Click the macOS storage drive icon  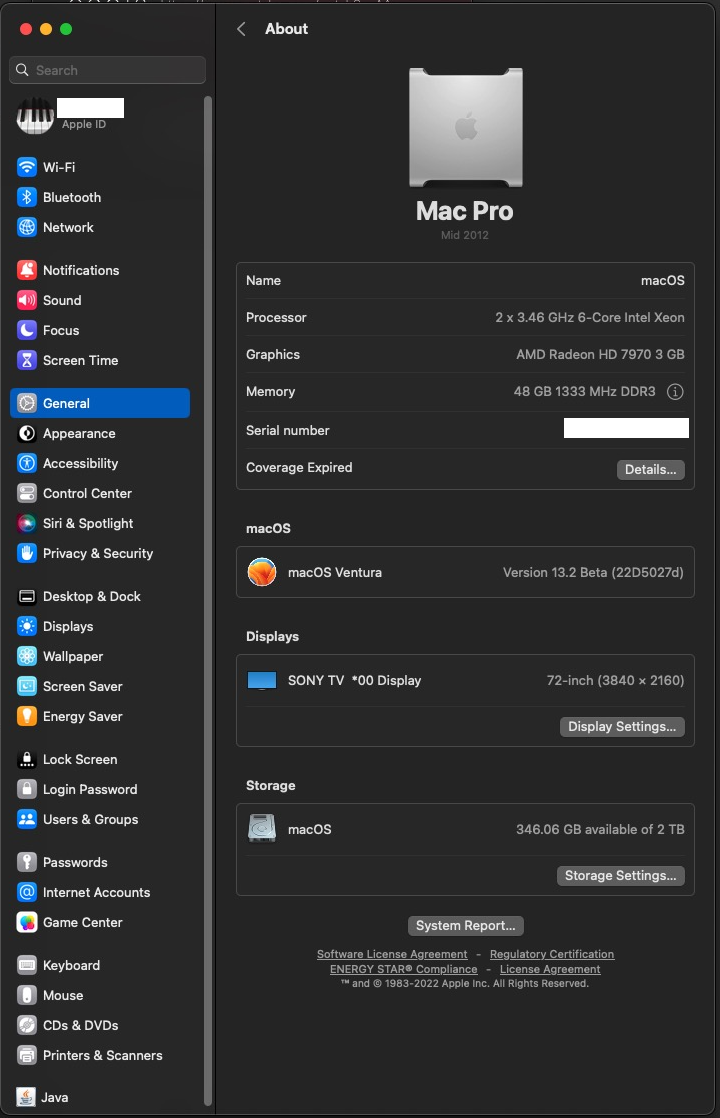point(262,829)
